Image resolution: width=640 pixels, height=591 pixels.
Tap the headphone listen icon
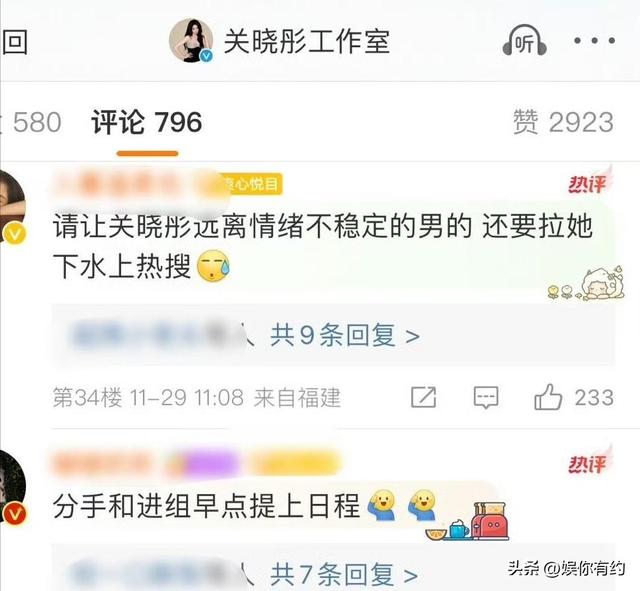click(x=524, y=40)
